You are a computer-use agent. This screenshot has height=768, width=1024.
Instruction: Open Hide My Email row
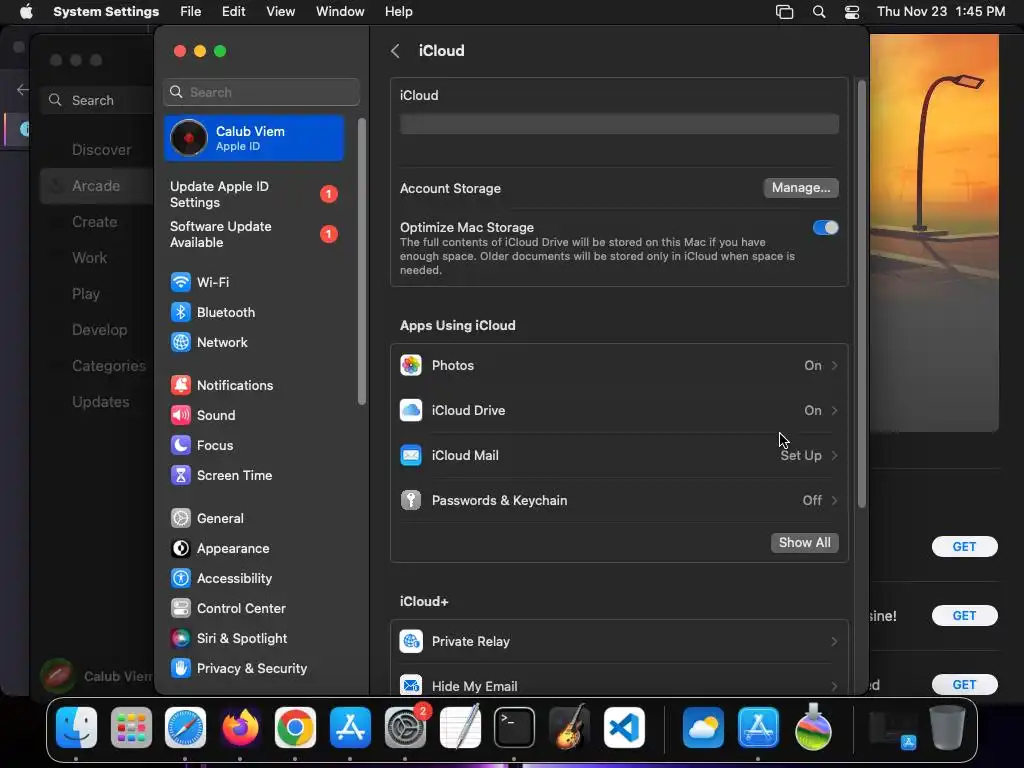coord(619,686)
